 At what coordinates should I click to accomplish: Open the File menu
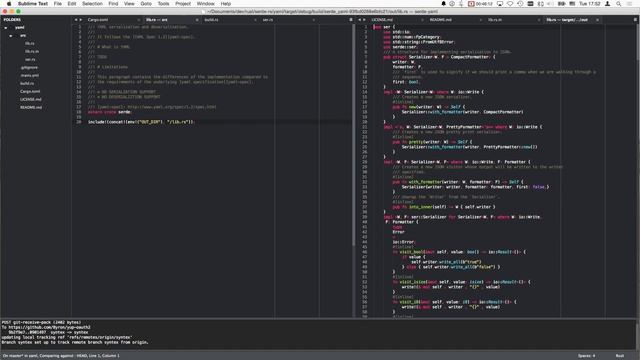click(x=58, y=4)
